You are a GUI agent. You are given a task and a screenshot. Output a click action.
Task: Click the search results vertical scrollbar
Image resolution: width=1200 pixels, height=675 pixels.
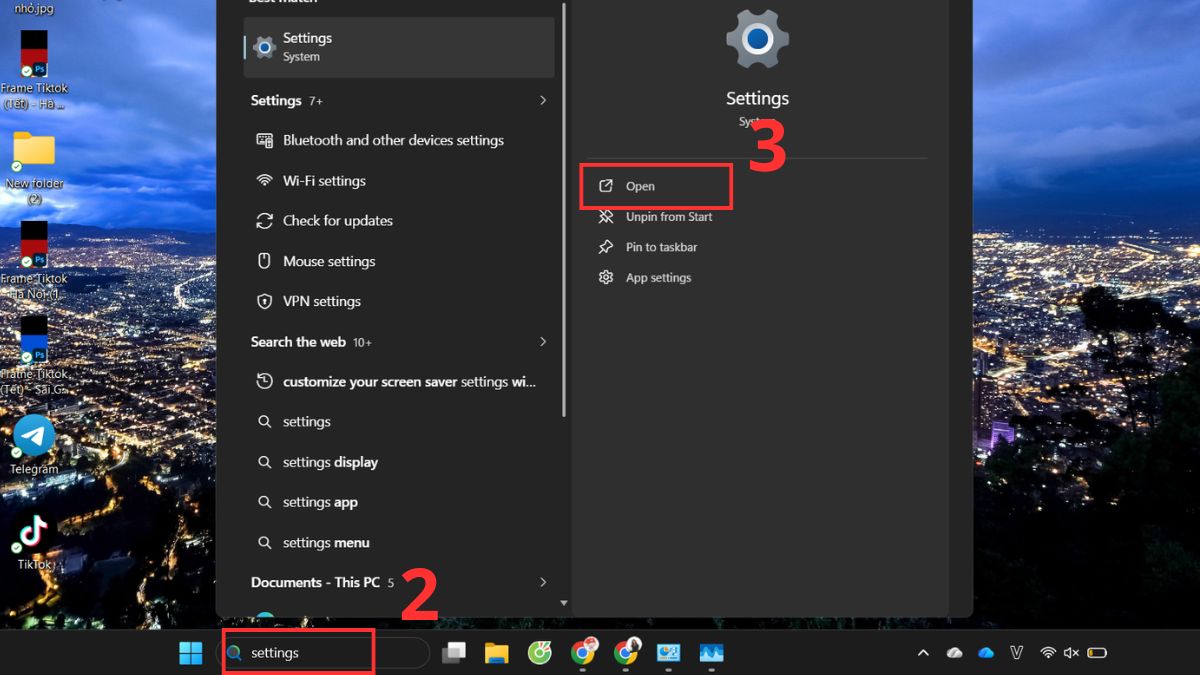click(x=564, y=210)
